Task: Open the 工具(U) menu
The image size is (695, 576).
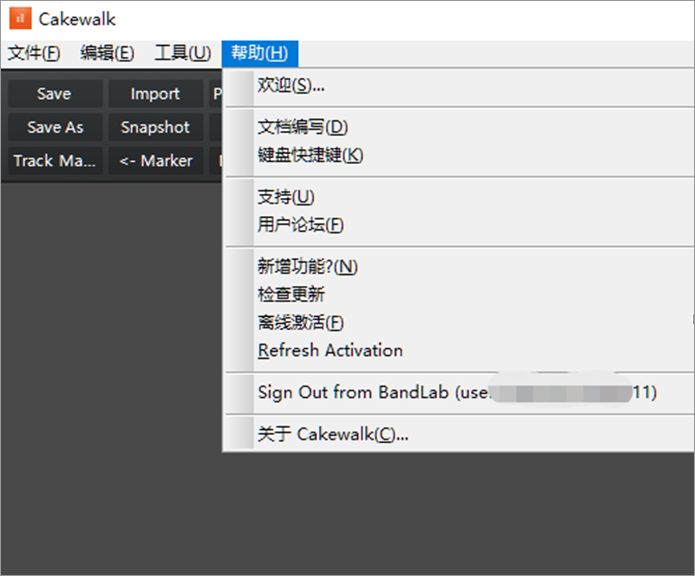Action: pos(183,53)
